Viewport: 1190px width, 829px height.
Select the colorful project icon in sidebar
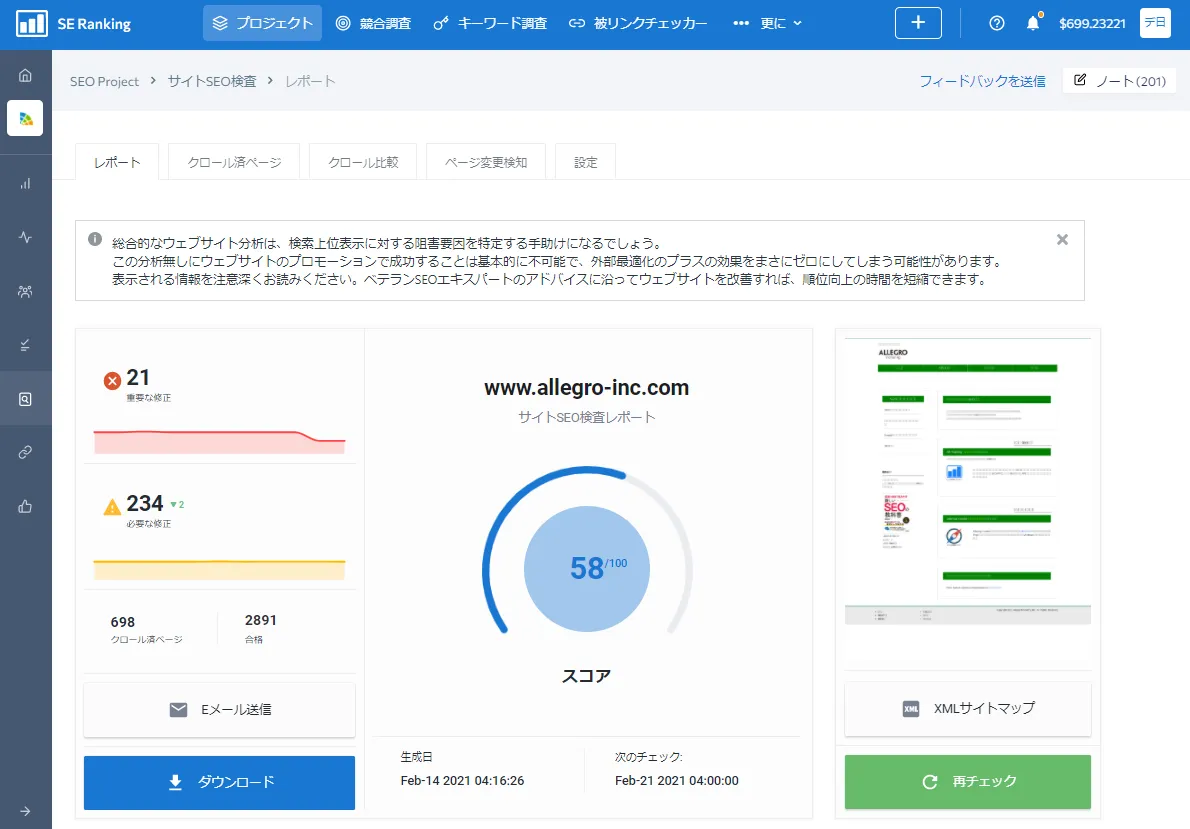click(x=25, y=118)
